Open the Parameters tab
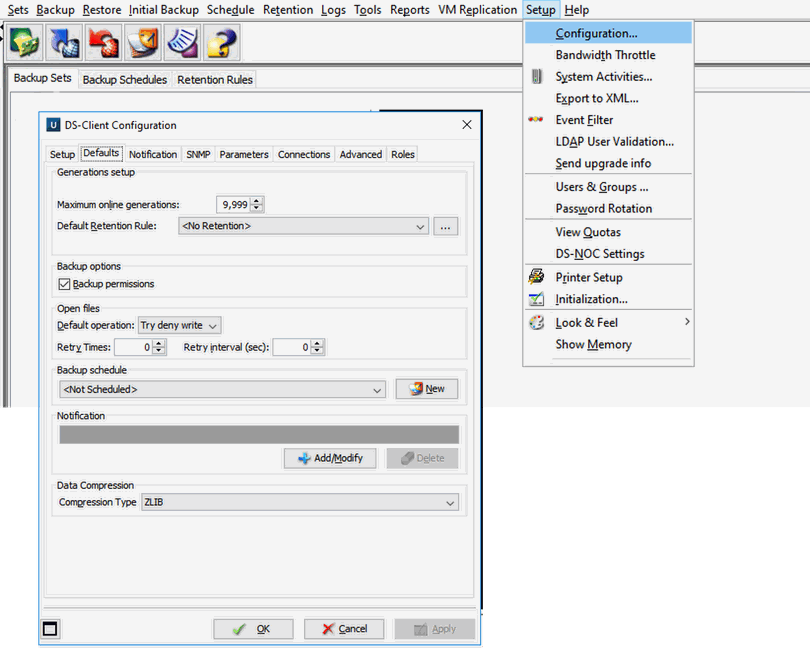The height and width of the screenshot is (648, 810). 244,155
